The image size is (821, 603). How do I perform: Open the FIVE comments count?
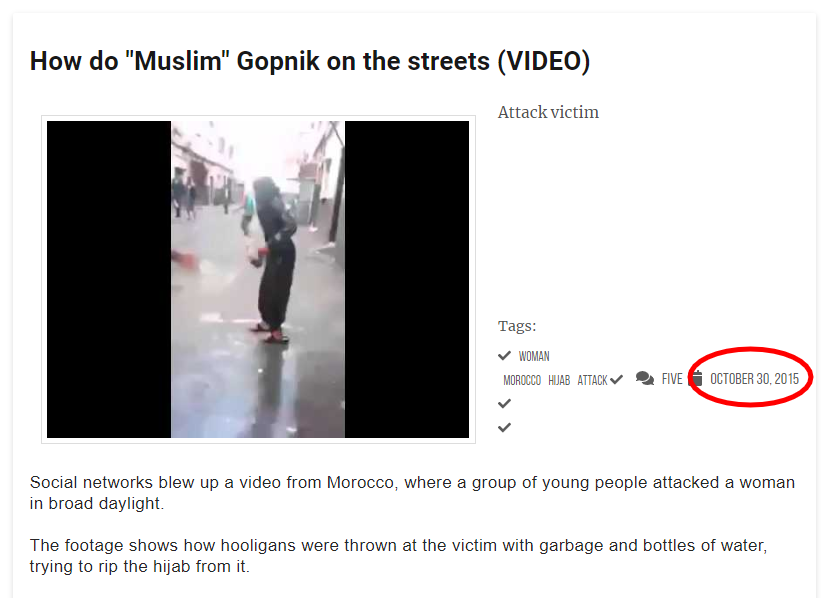[x=672, y=379]
